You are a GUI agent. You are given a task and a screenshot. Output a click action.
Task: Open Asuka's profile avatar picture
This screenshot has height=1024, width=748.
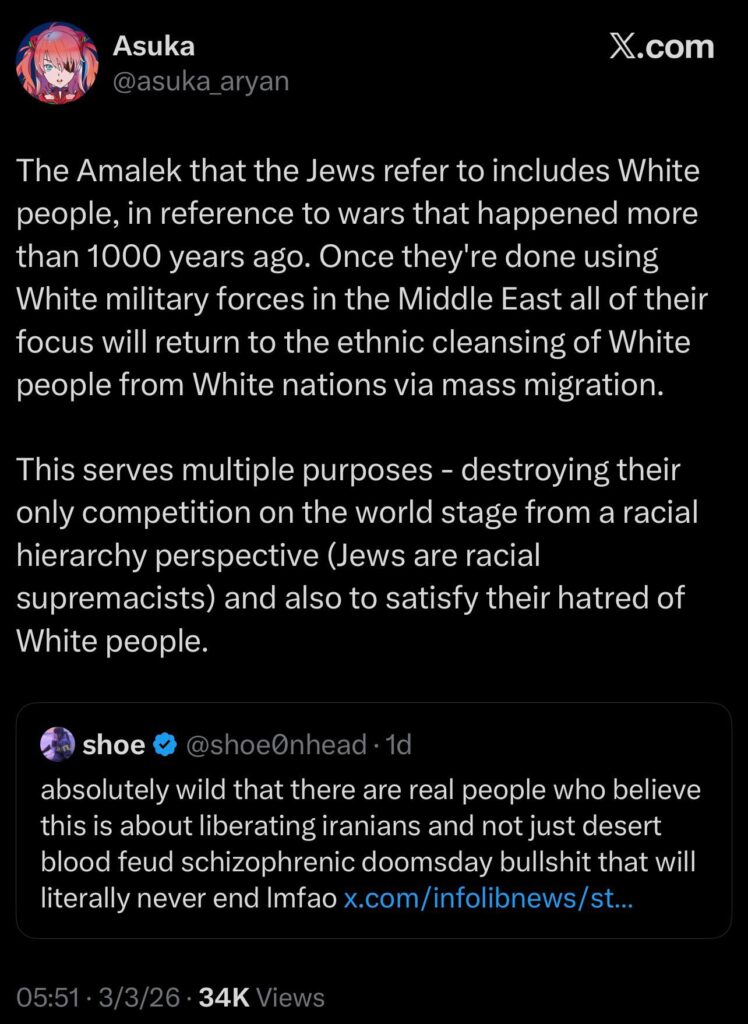click(x=58, y=63)
